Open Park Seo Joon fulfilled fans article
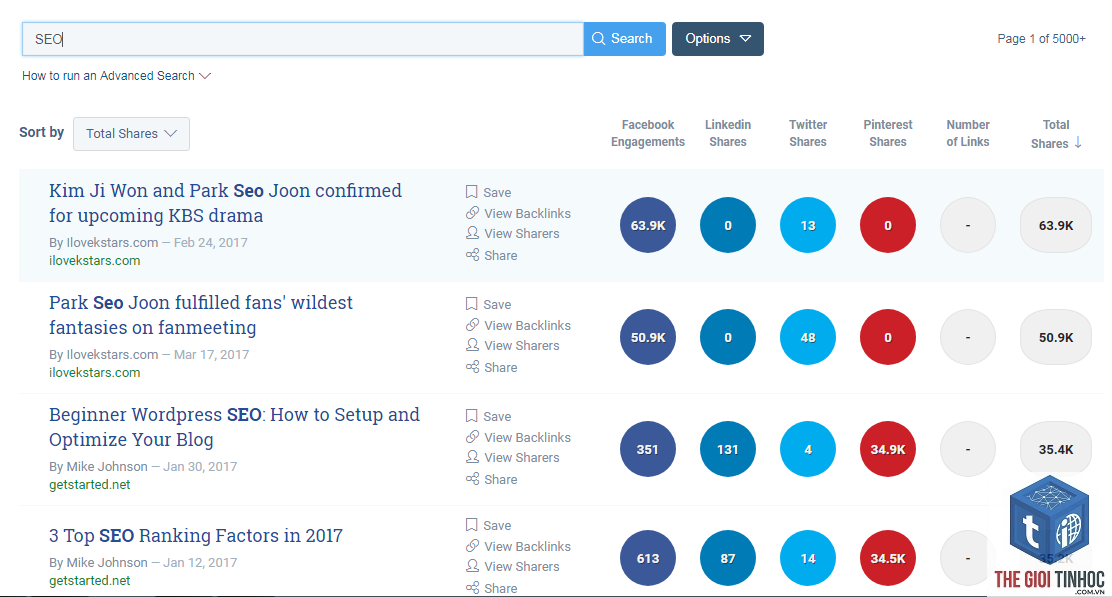This screenshot has height=597, width=1112. [201, 315]
